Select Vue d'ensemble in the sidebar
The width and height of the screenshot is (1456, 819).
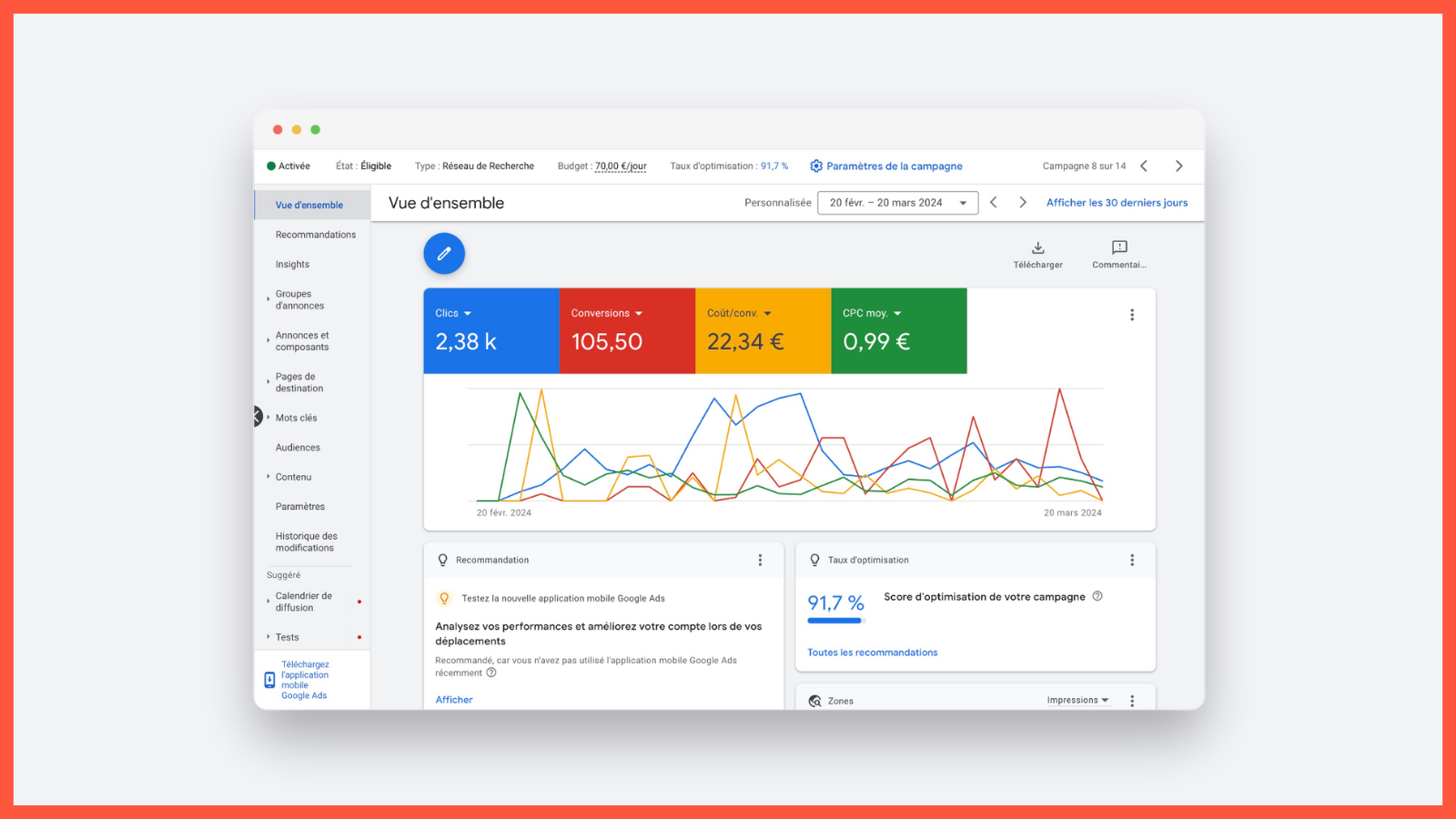(312, 205)
